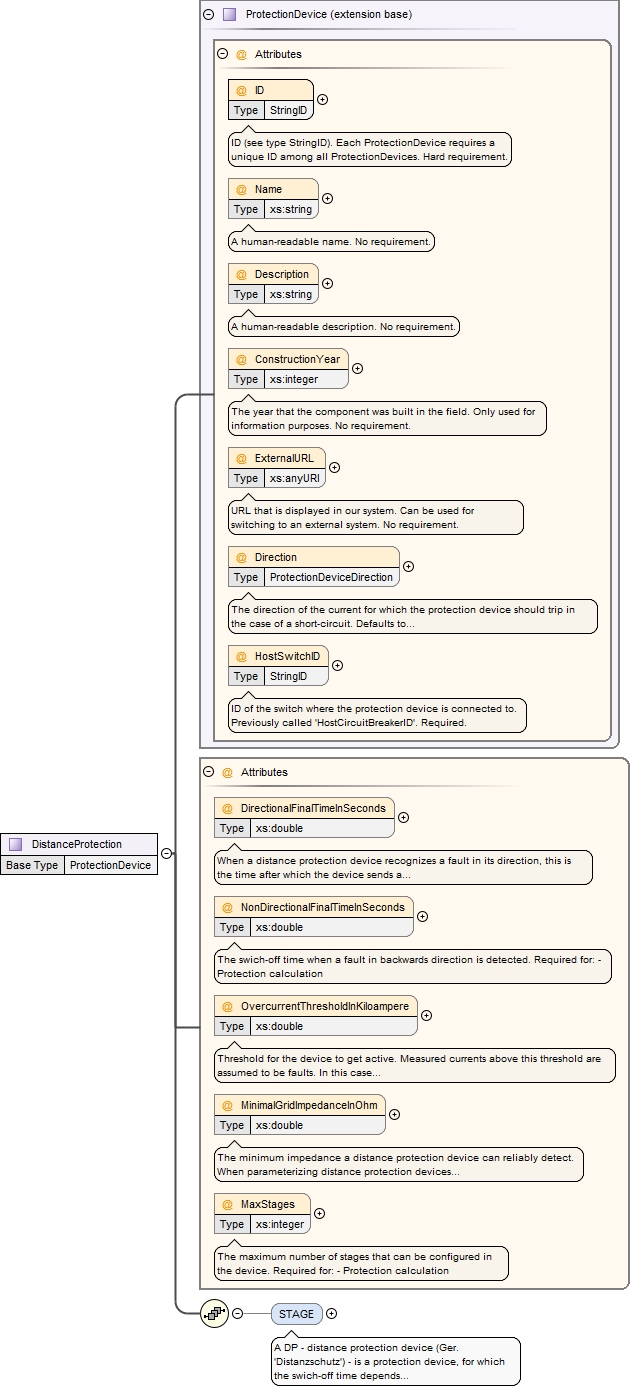Expand the Direction attribute plus button
631x1389 pixels.
pyautogui.click(x=408, y=567)
